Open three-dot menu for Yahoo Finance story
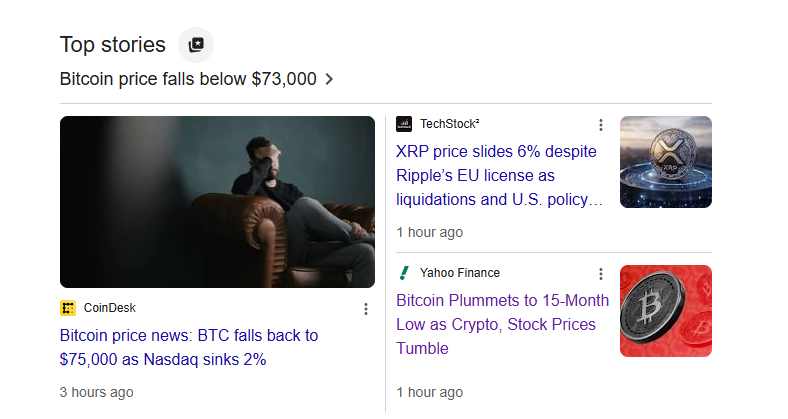 pos(601,274)
